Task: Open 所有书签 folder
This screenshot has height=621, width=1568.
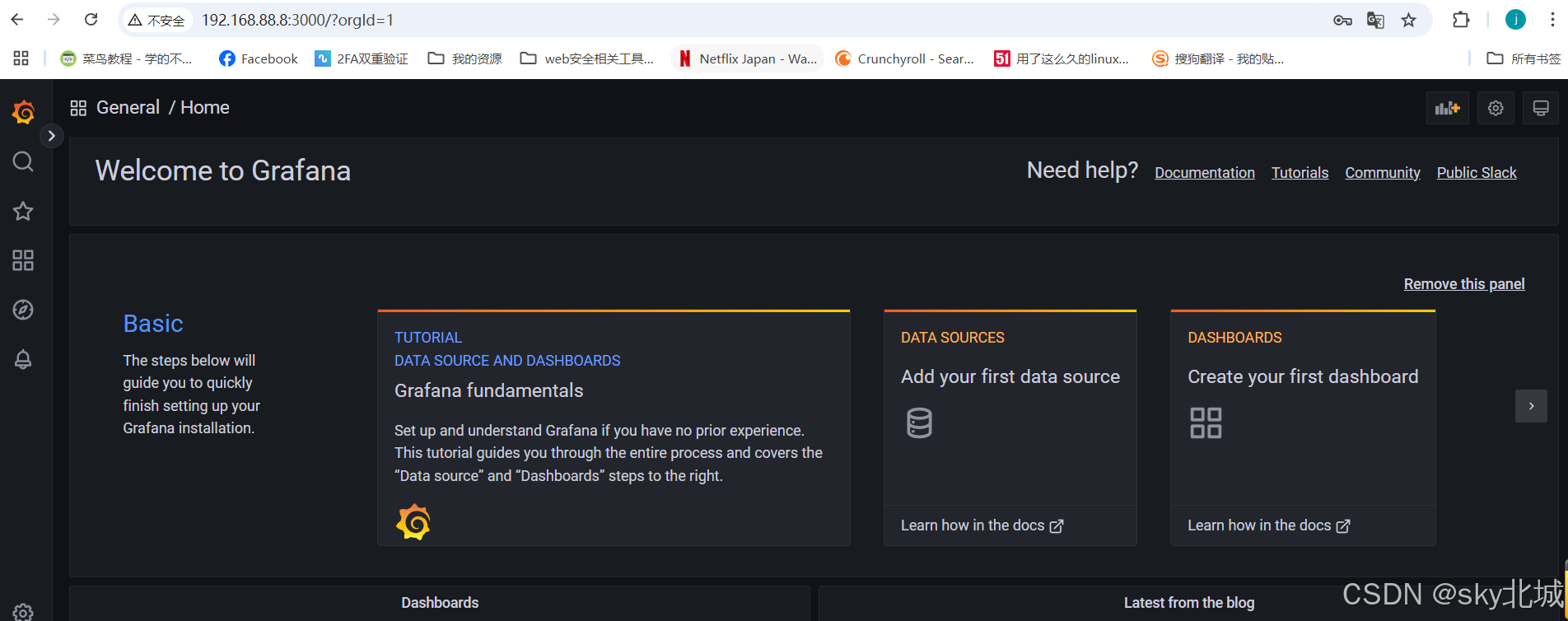Action: (x=1524, y=58)
